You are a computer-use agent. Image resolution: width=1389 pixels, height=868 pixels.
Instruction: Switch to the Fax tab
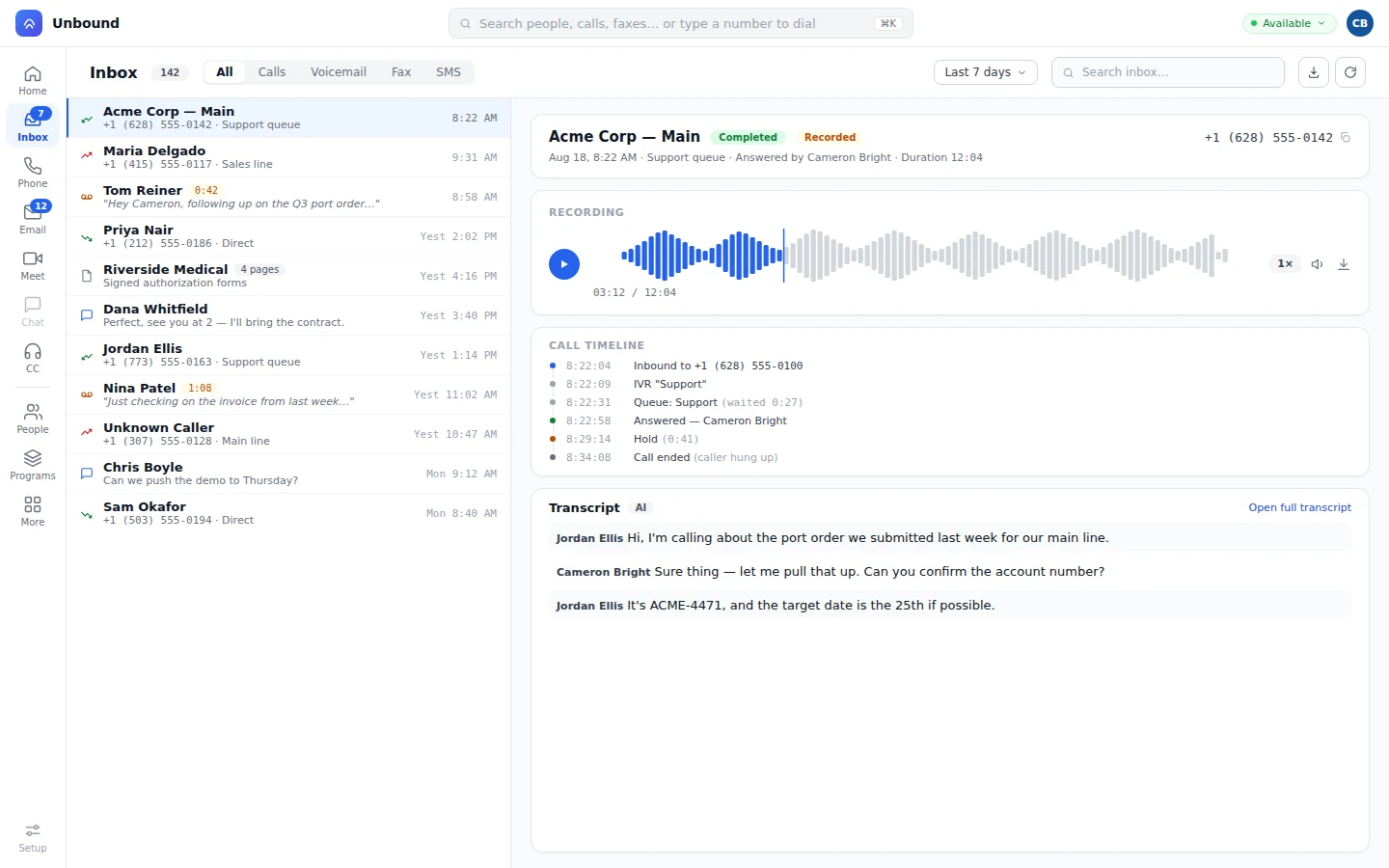click(401, 72)
